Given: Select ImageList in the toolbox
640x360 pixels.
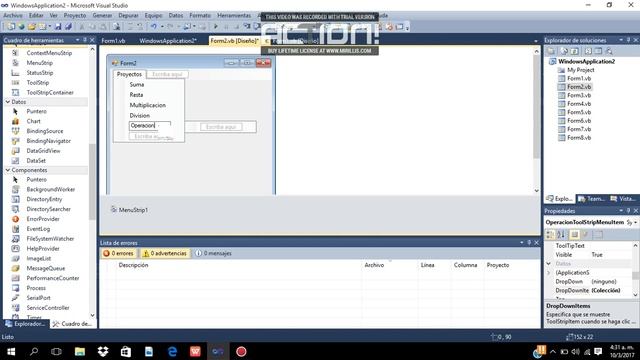Looking at the screenshot, I should [x=39, y=258].
